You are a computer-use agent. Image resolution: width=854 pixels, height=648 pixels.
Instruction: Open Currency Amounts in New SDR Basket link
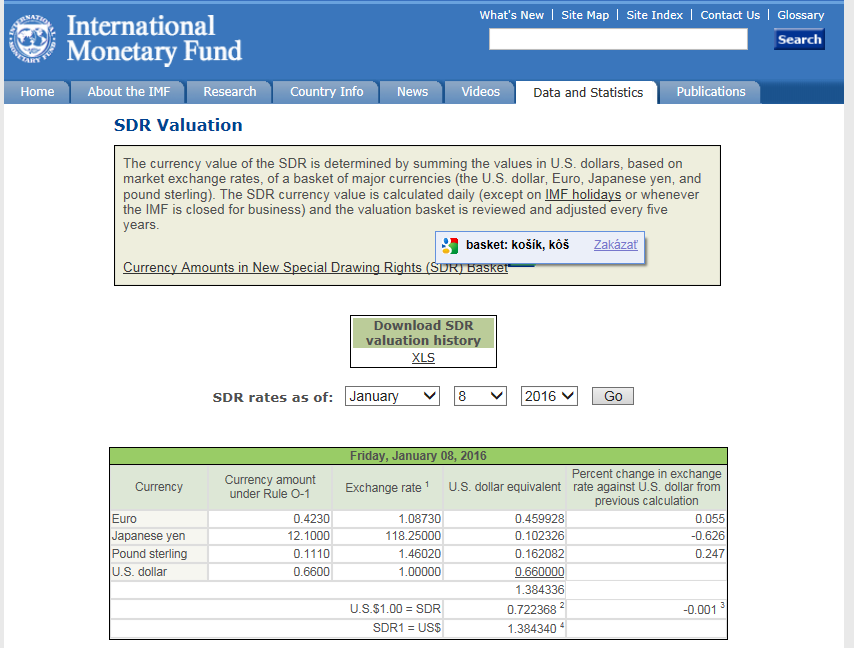(x=315, y=267)
